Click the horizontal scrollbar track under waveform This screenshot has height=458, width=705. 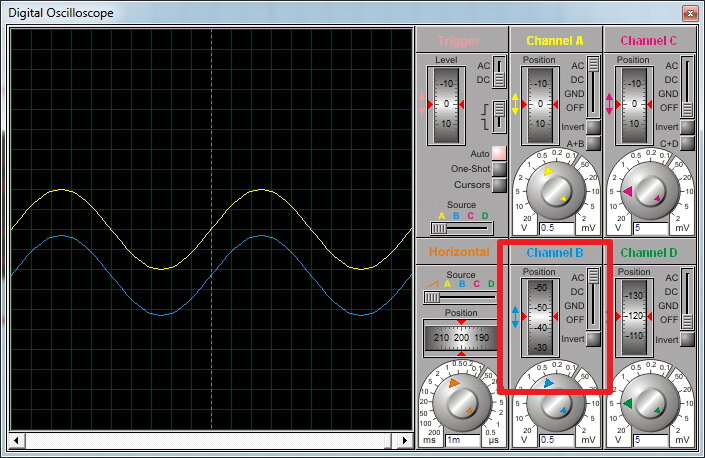click(211, 440)
